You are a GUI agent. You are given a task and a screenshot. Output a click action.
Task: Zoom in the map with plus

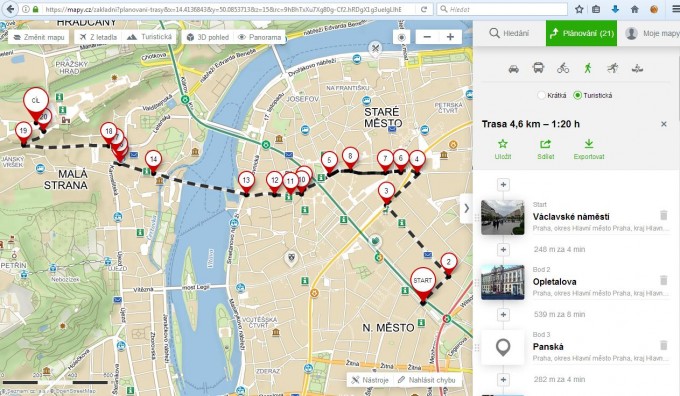[450, 37]
